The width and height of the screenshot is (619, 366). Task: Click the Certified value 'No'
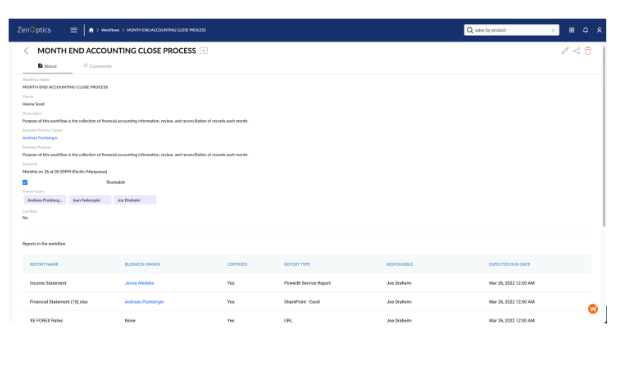tap(25, 218)
